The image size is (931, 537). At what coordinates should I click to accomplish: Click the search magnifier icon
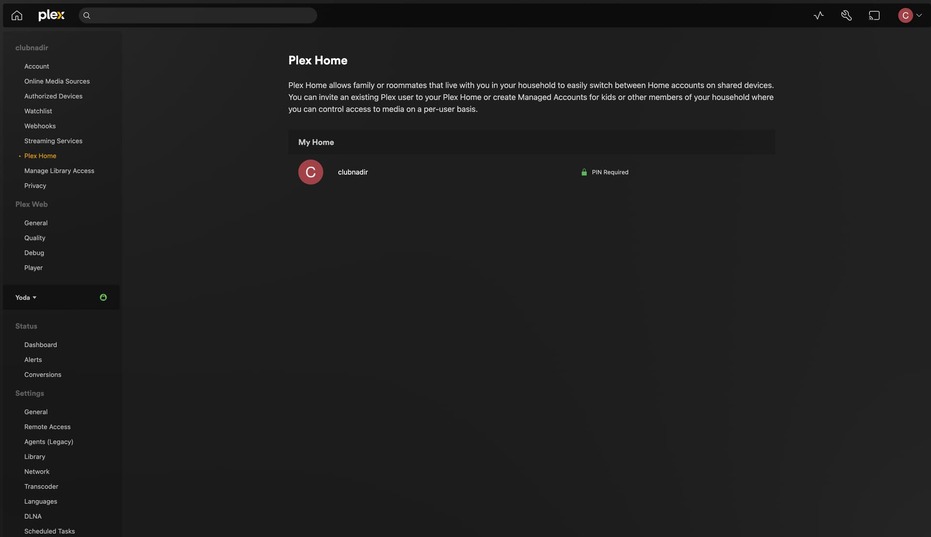pyautogui.click(x=87, y=15)
